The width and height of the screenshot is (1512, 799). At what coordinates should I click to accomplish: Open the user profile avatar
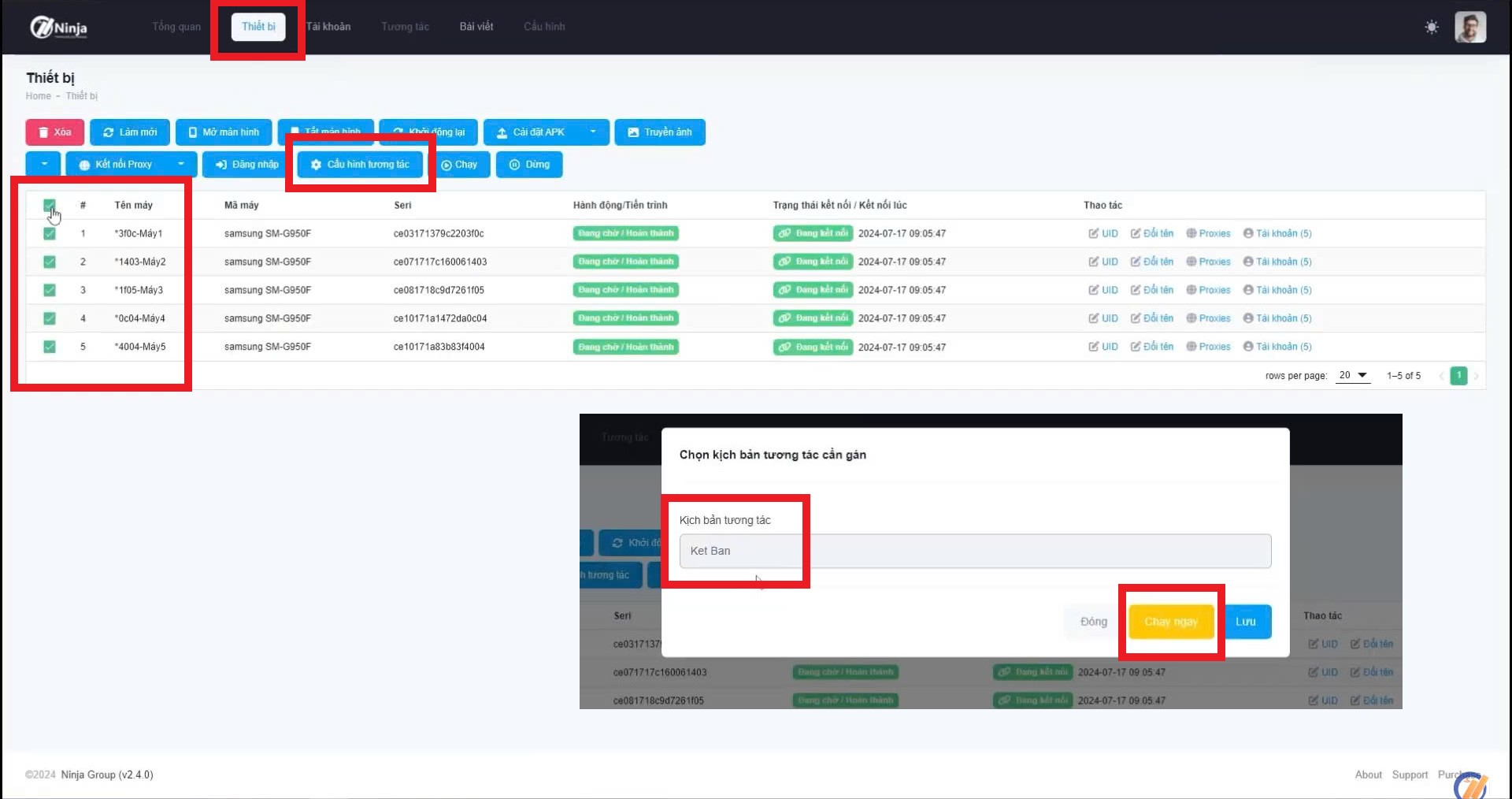click(1469, 27)
